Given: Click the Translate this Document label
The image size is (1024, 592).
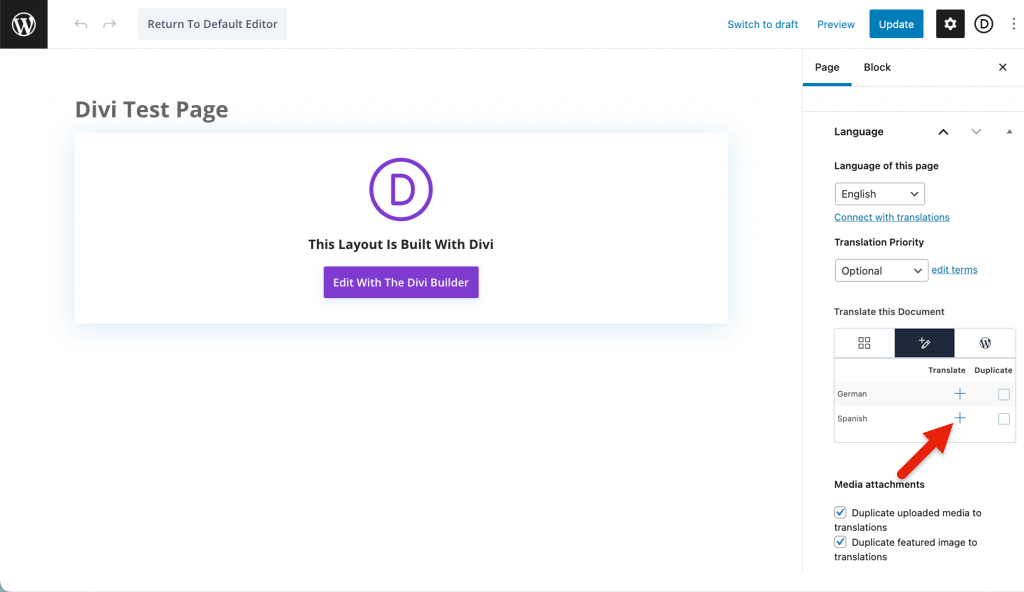Looking at the screenshot, I should (x=889, y=312).
